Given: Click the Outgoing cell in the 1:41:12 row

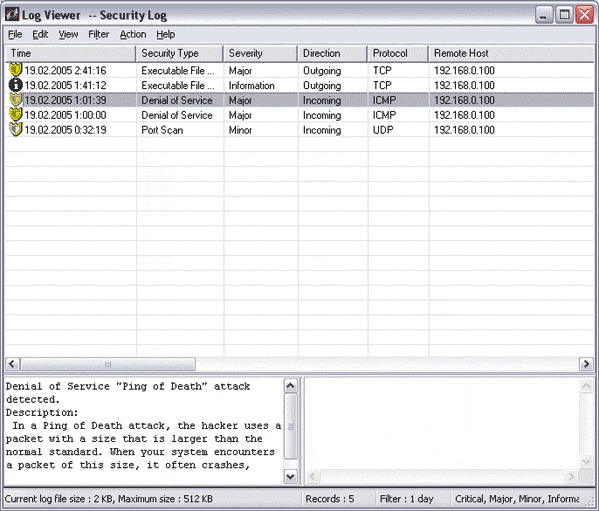Looking at the screenshot, I should point(322,85).
